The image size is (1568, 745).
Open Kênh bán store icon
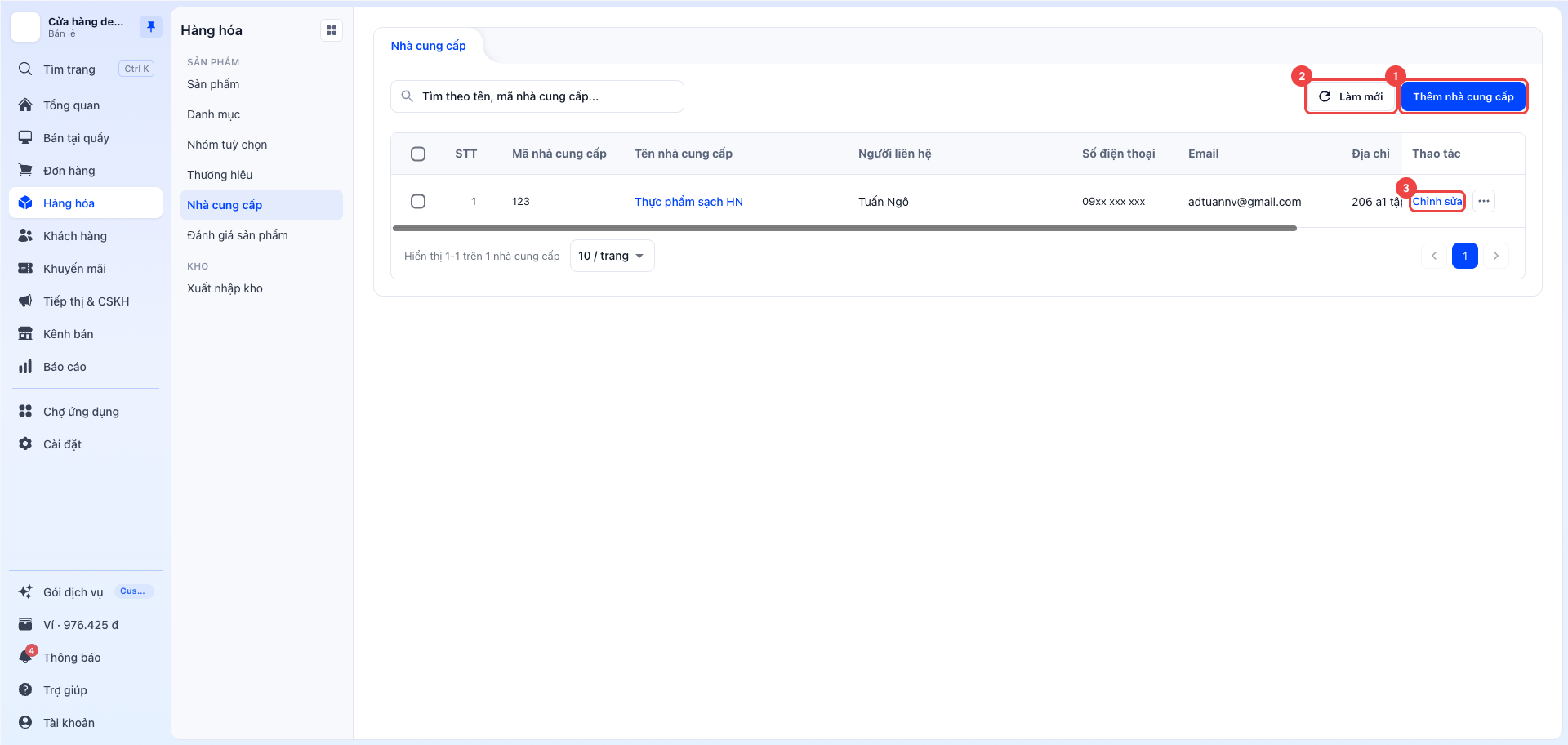click(x=25, y=333)
